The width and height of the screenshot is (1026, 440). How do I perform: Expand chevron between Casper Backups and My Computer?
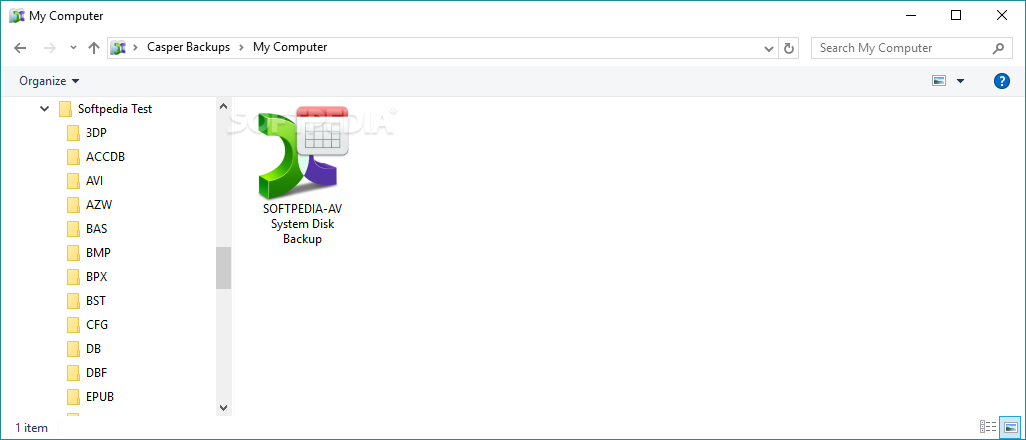click(x=241, y=47)
